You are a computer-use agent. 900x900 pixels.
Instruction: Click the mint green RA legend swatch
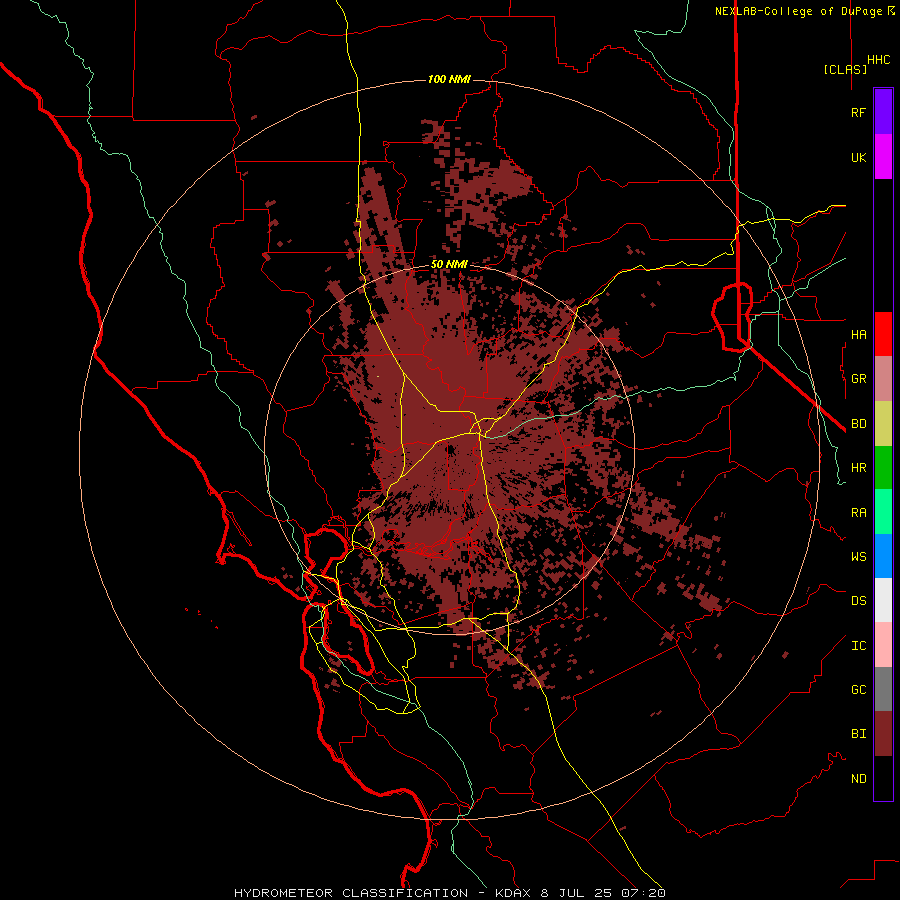(883, 512)
